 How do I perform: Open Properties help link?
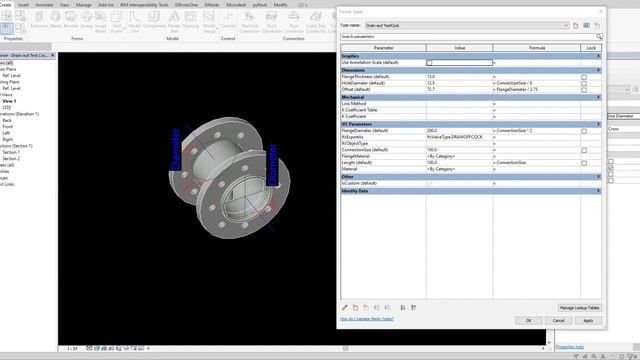[x=570, y=347]
